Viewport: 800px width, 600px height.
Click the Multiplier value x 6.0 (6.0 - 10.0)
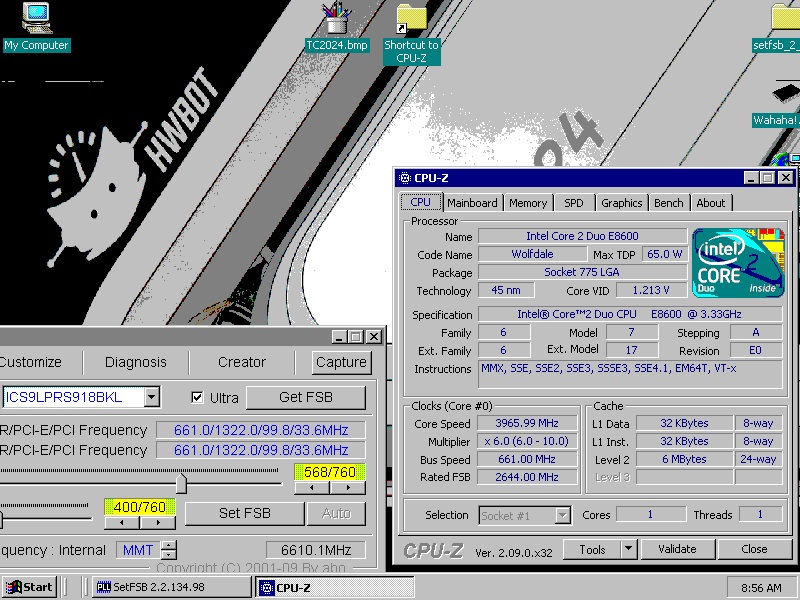tap(527, 441)
